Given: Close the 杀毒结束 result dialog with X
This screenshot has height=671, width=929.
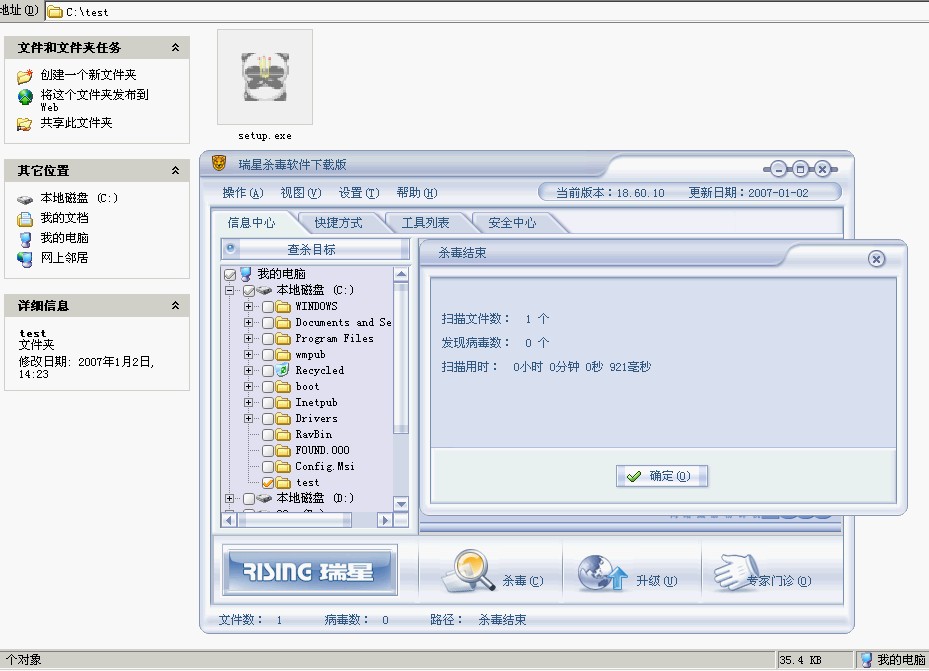Looking at the screenshot, I should (876, 259).
